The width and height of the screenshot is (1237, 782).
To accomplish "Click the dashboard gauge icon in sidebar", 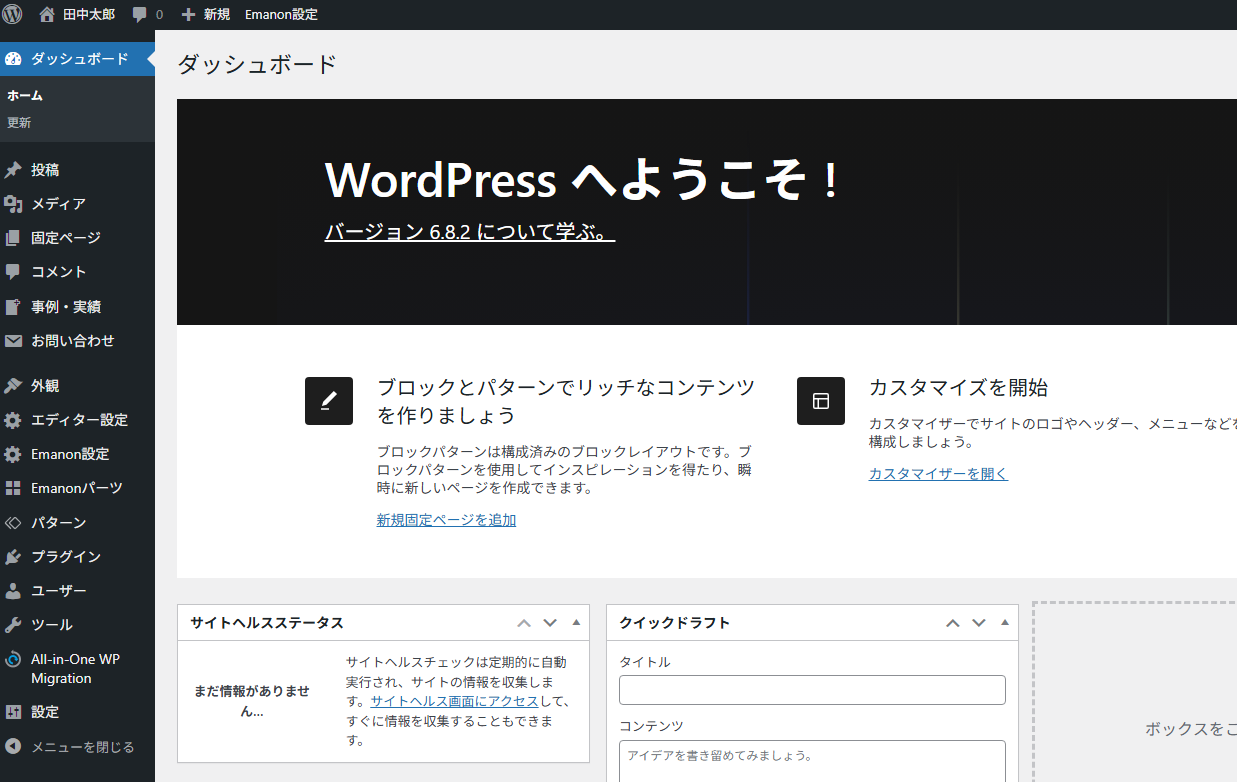I will coord(13,59).
